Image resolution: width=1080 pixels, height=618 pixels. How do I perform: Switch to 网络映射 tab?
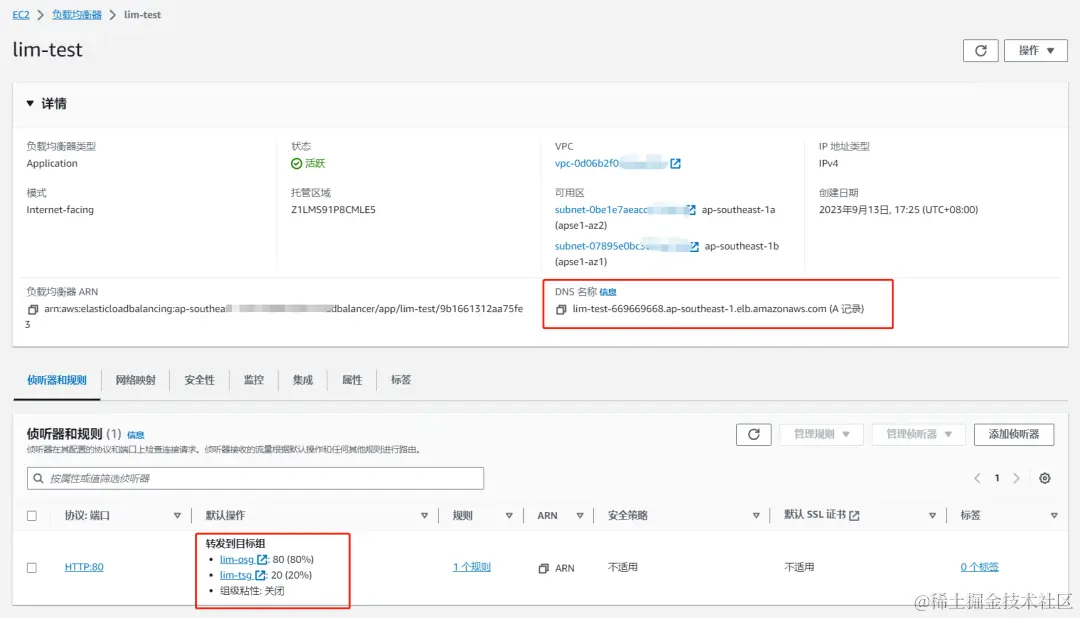point(135,380)
